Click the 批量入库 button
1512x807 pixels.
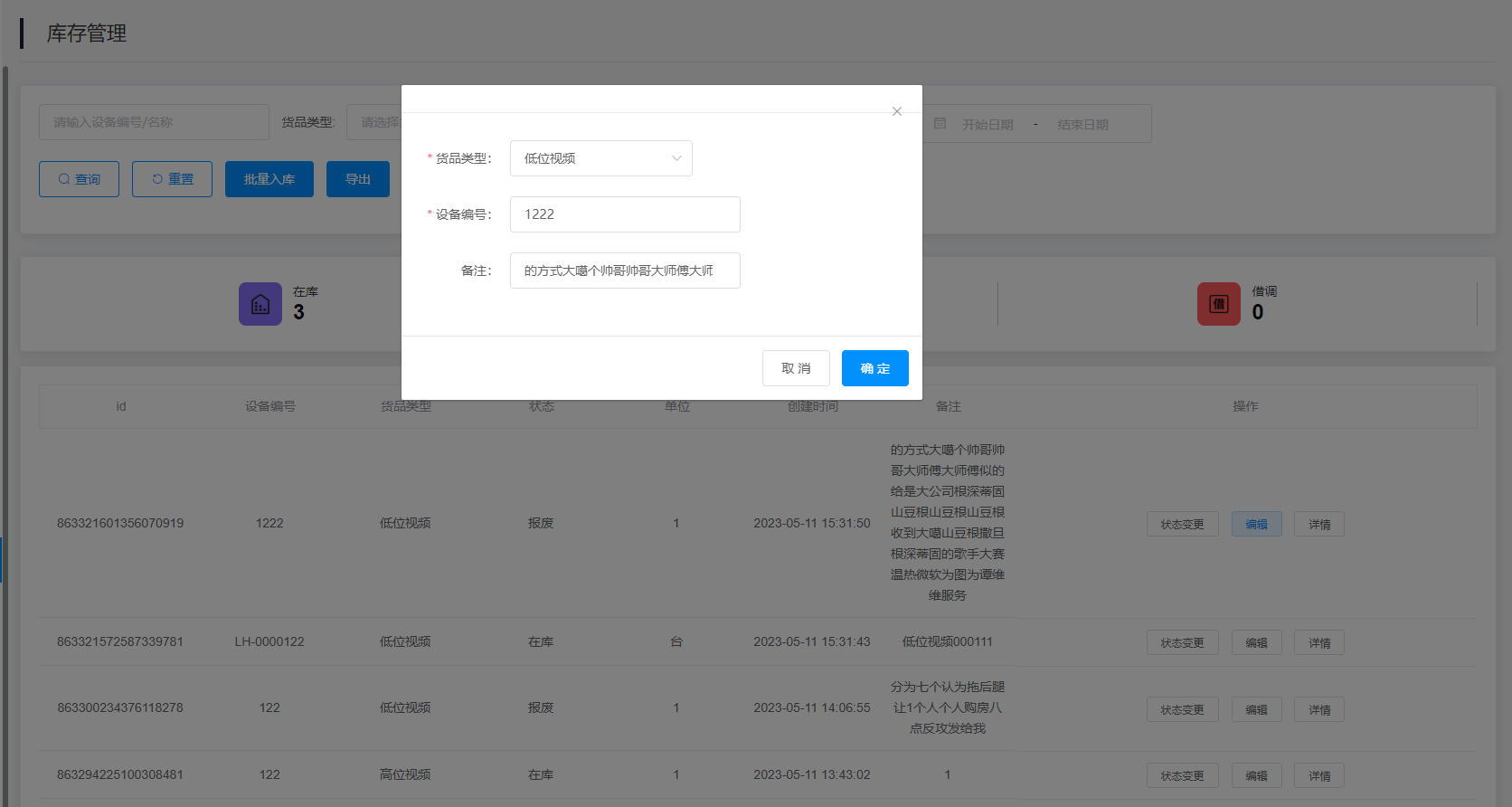pyautogui.click(x=269, y=179)
